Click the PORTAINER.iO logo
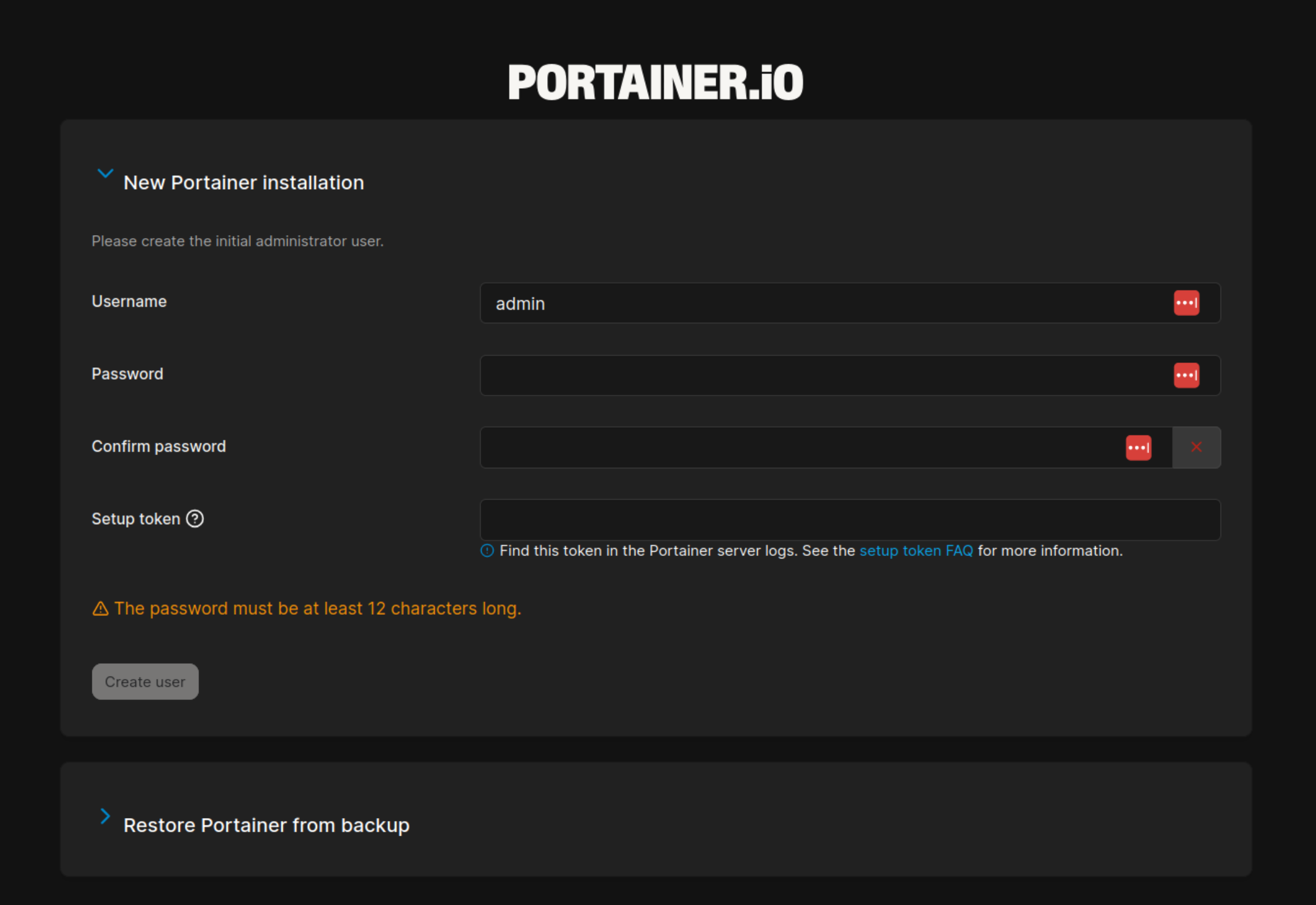This screenshot has height=905, width=1316. coord(656,82)
